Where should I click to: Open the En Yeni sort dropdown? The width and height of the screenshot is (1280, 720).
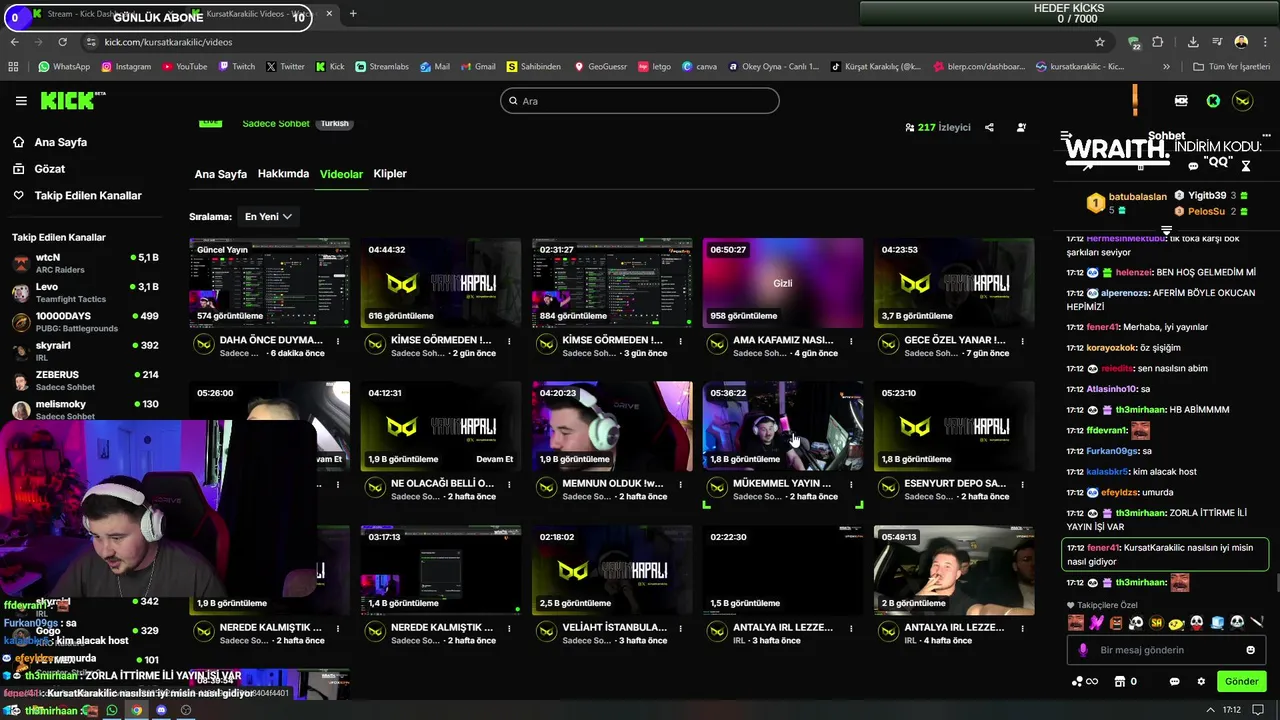click(x=268, y=216)
